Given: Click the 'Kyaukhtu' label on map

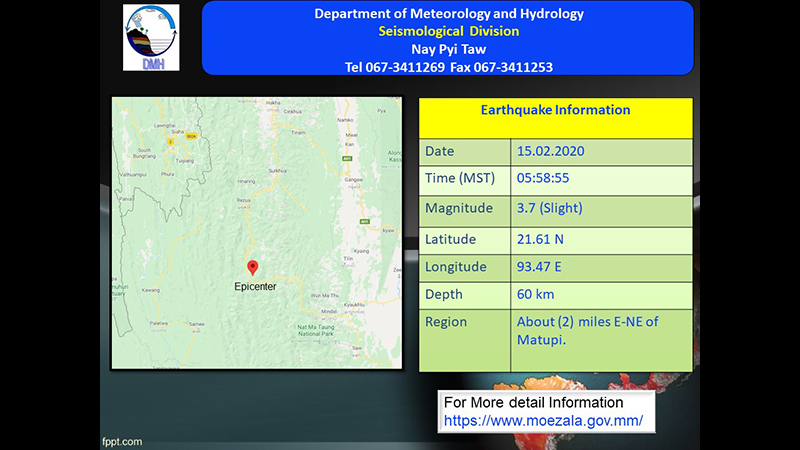Looking at the screenshot, I should pos(354,305).
